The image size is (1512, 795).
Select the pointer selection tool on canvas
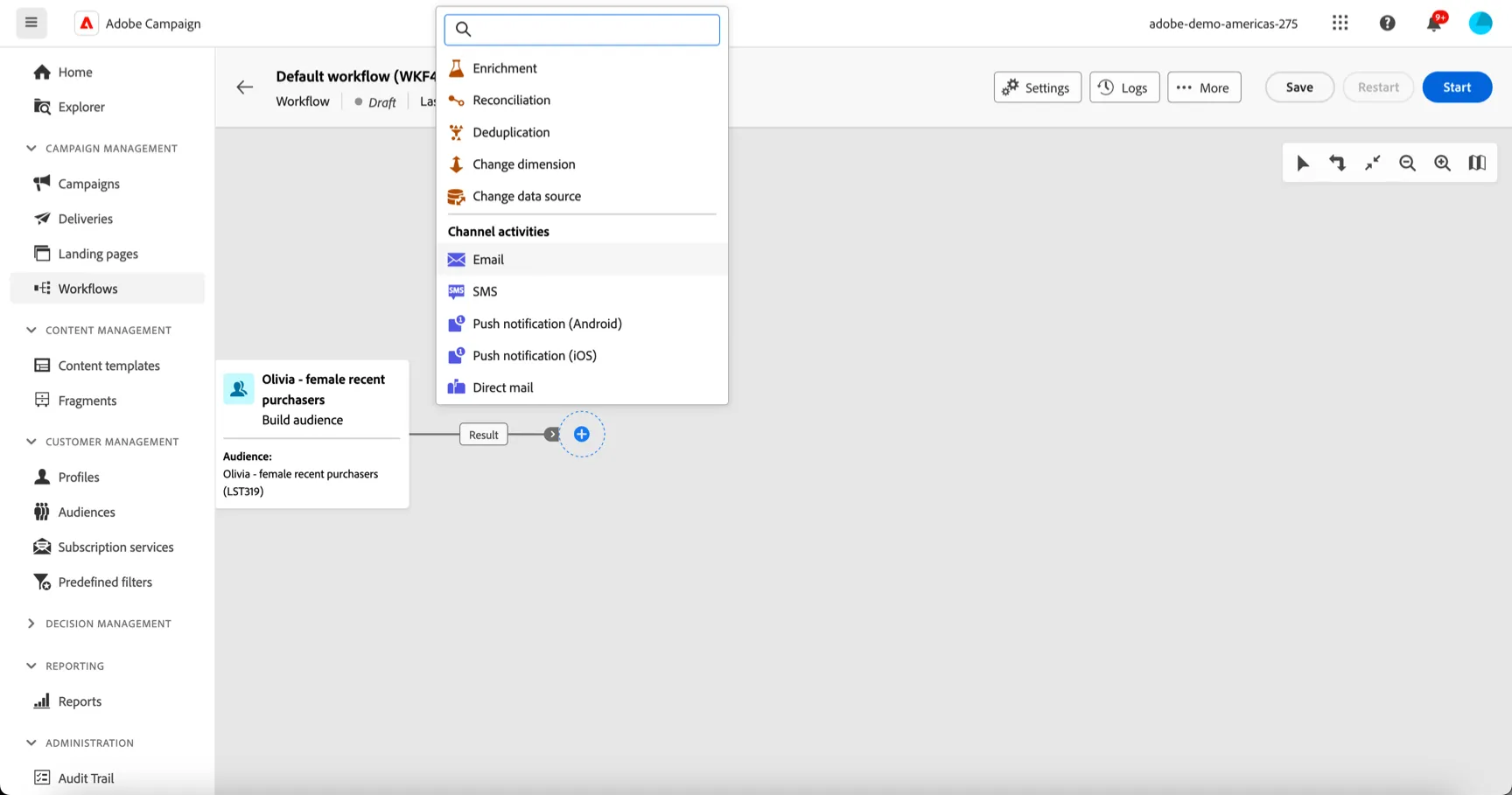tap(1303, 163)
